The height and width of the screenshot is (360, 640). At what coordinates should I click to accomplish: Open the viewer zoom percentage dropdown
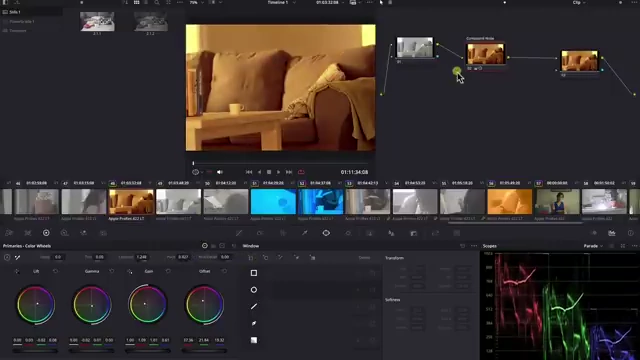coord(196,2)
